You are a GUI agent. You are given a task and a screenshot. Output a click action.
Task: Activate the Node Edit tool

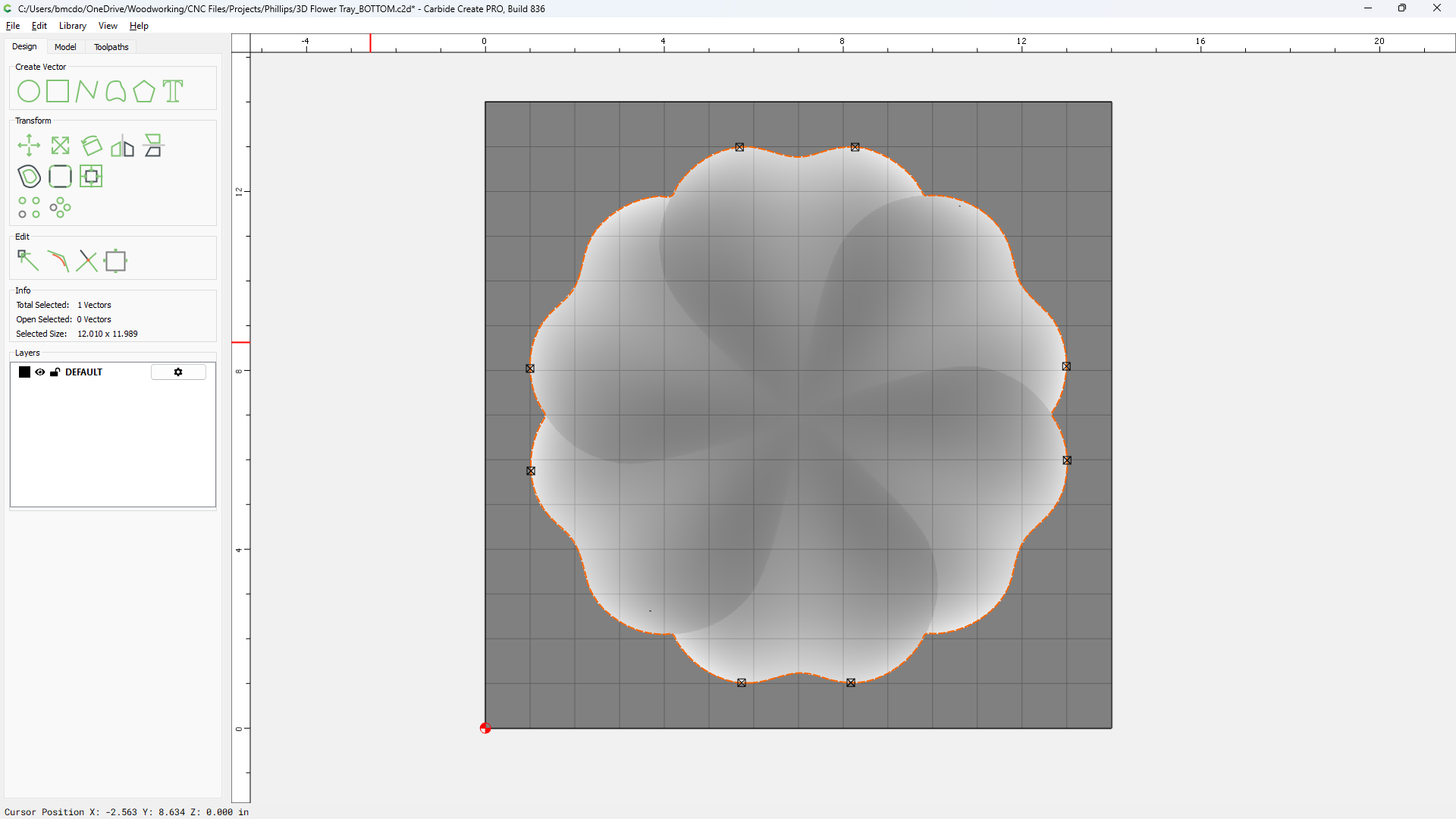28,261
